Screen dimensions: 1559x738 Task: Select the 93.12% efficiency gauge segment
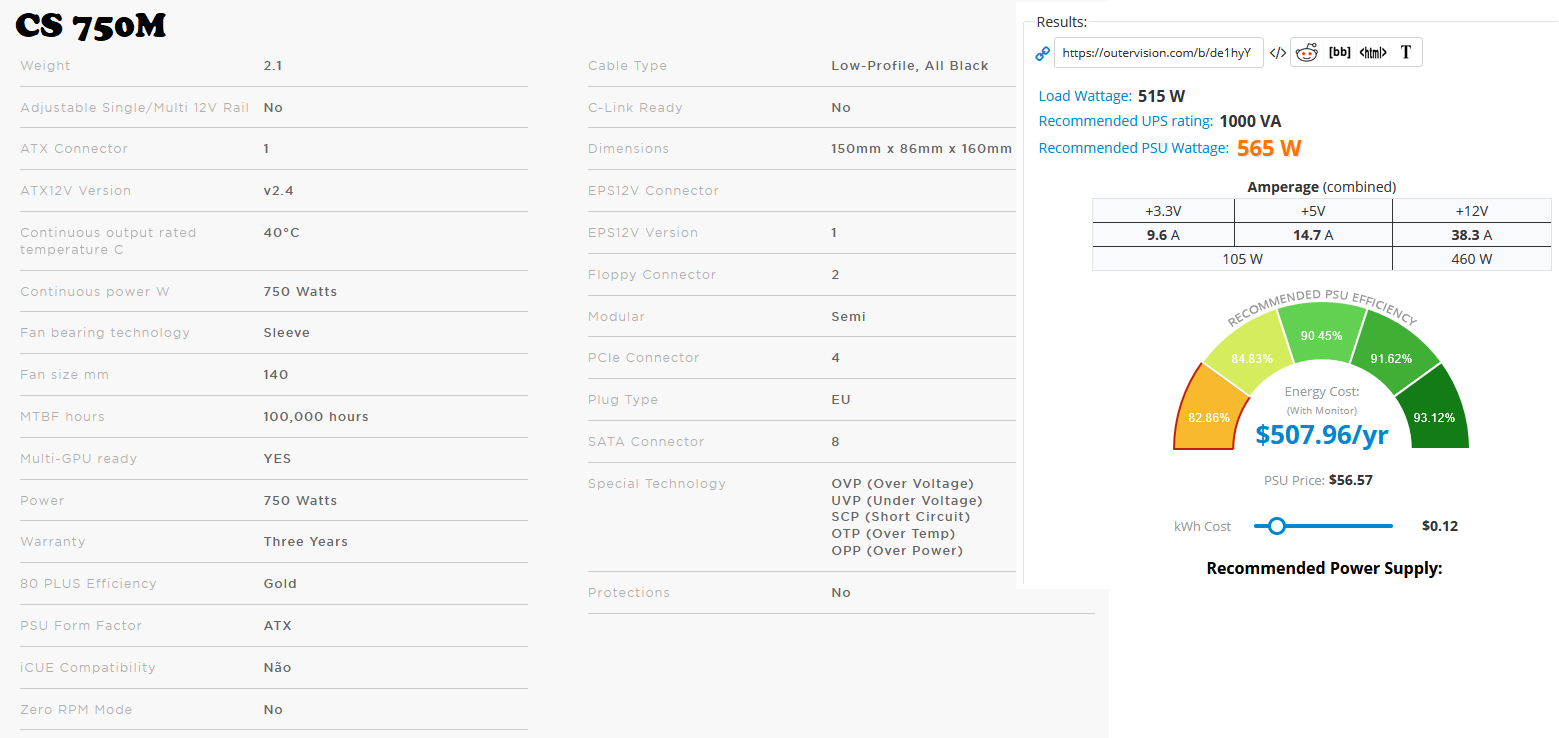pos(1432,408)
